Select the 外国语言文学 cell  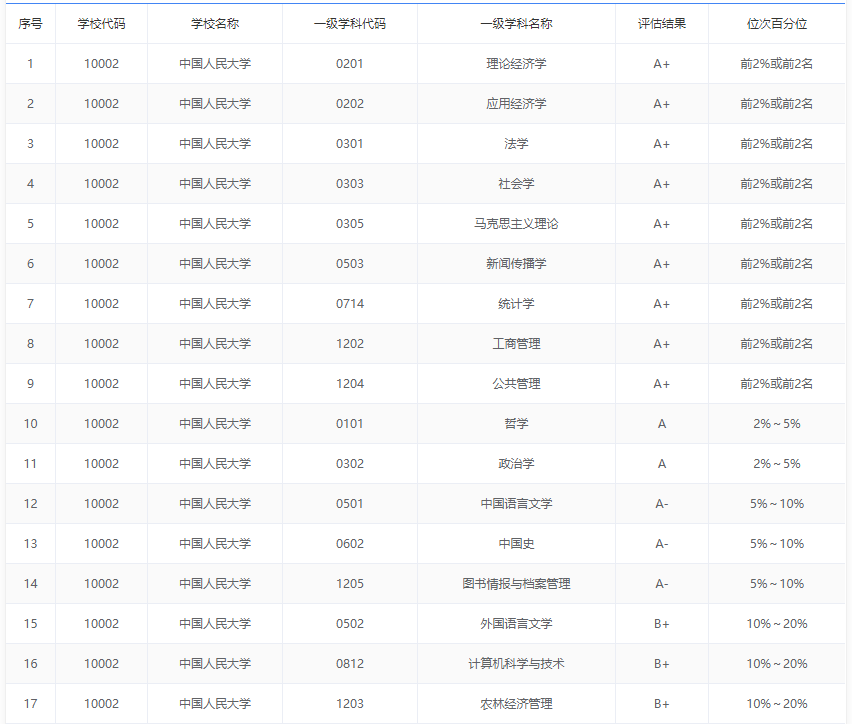(516, 623)
